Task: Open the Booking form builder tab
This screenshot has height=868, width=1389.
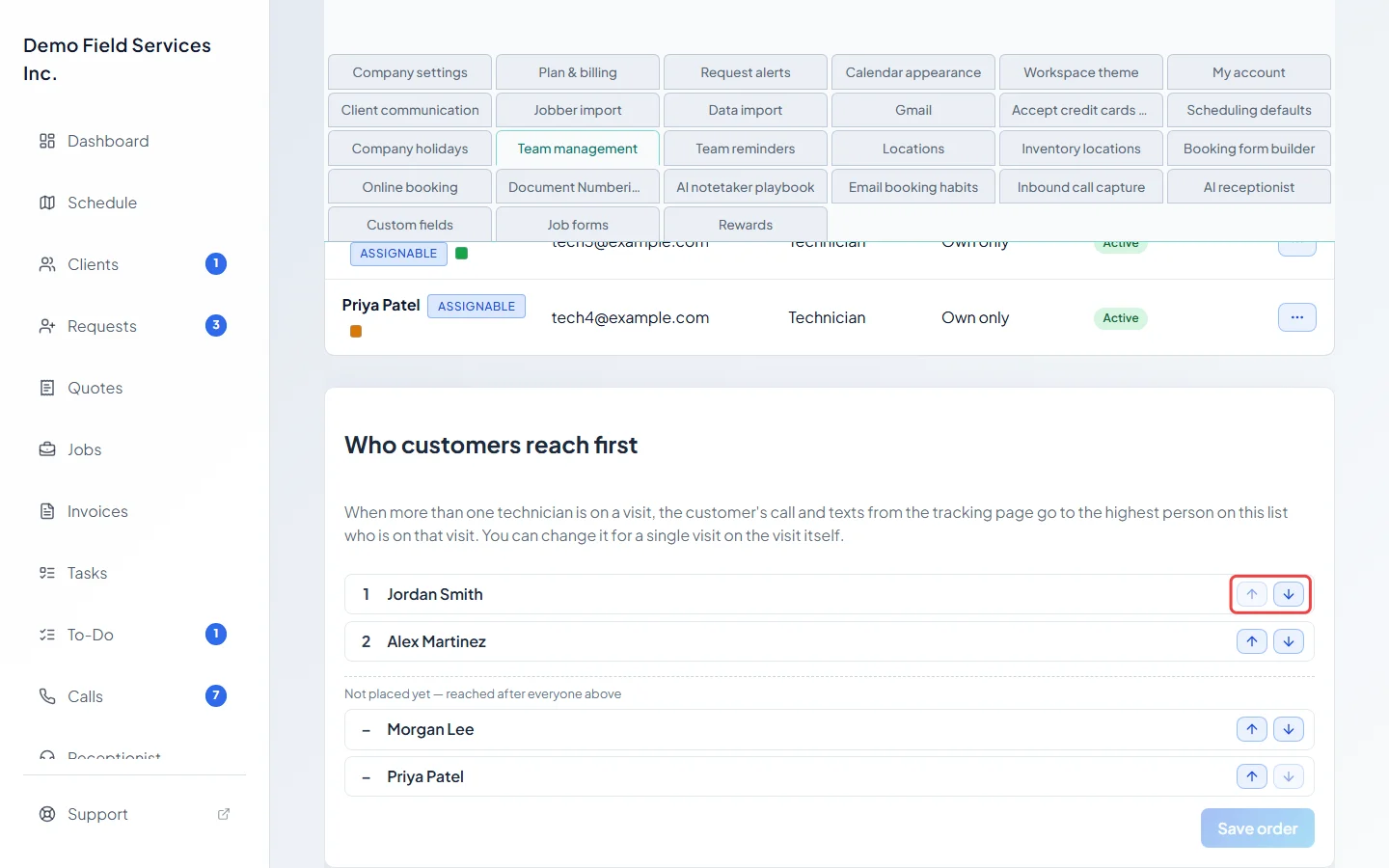Action: point(1249,149)
